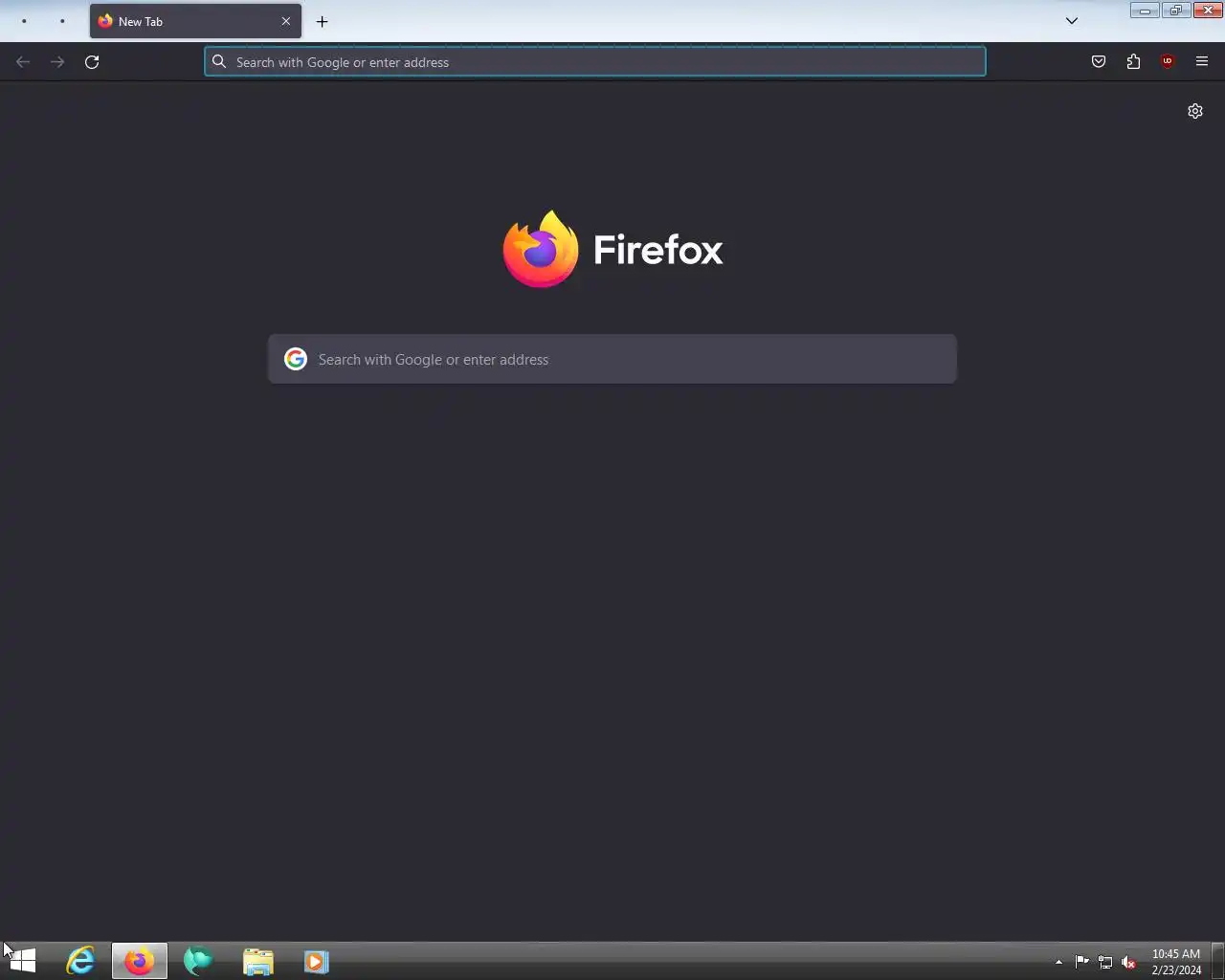Click the Google logo in the search box
The image size is (1225, 980).
click(x=296, y=359)
